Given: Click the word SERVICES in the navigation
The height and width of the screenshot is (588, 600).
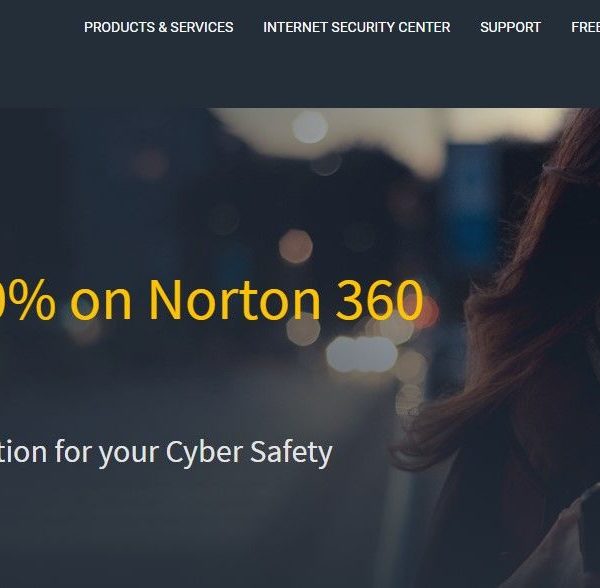Looking at the screenshot, I should coord(202,27).
